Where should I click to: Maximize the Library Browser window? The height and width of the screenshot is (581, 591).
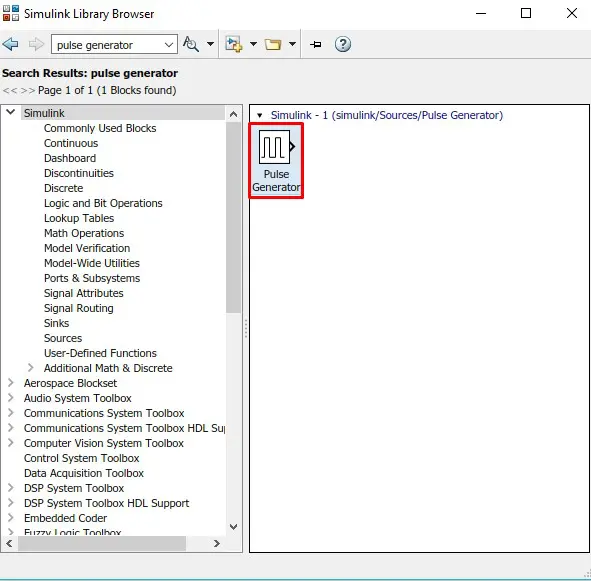(x=526, y=13)
